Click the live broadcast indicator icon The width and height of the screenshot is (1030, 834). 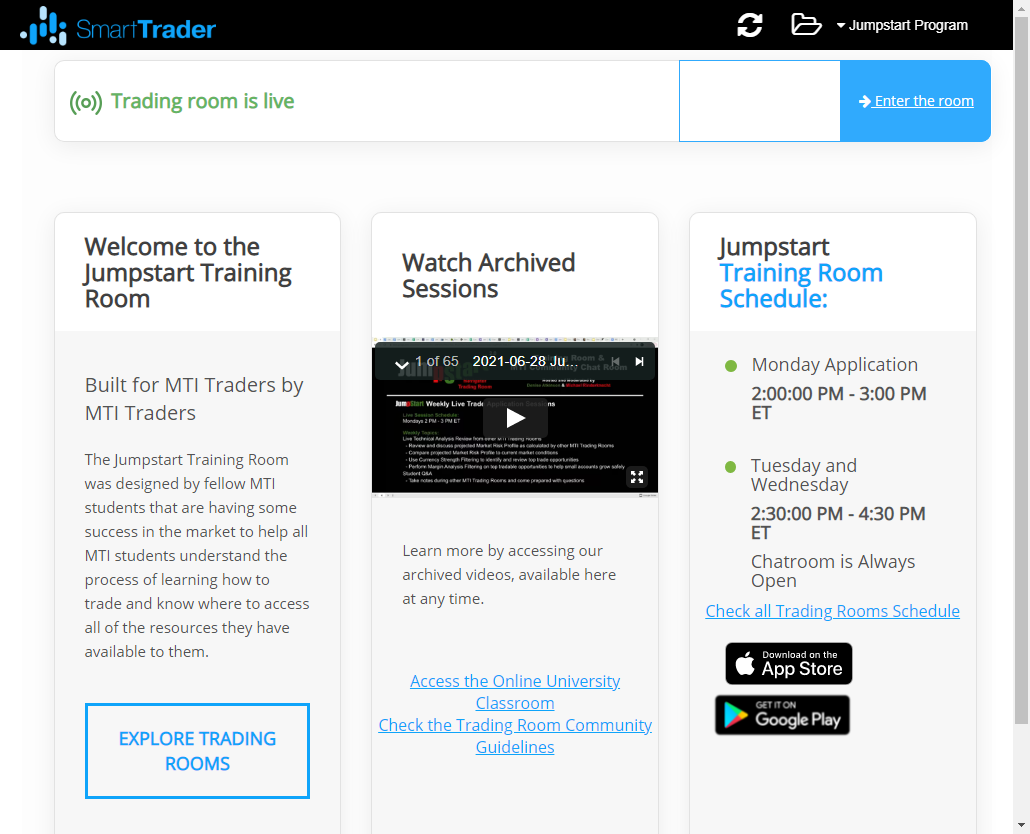(84, 101)
